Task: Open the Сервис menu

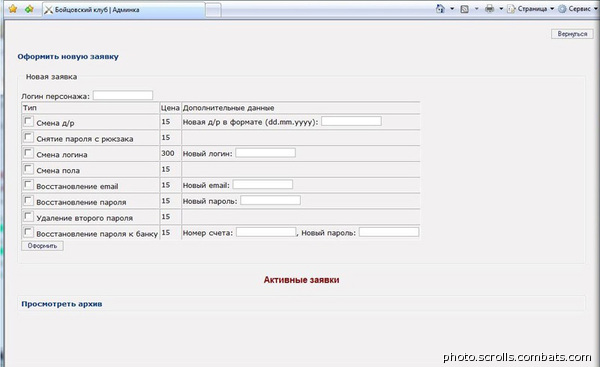Action: coord(577,8)
